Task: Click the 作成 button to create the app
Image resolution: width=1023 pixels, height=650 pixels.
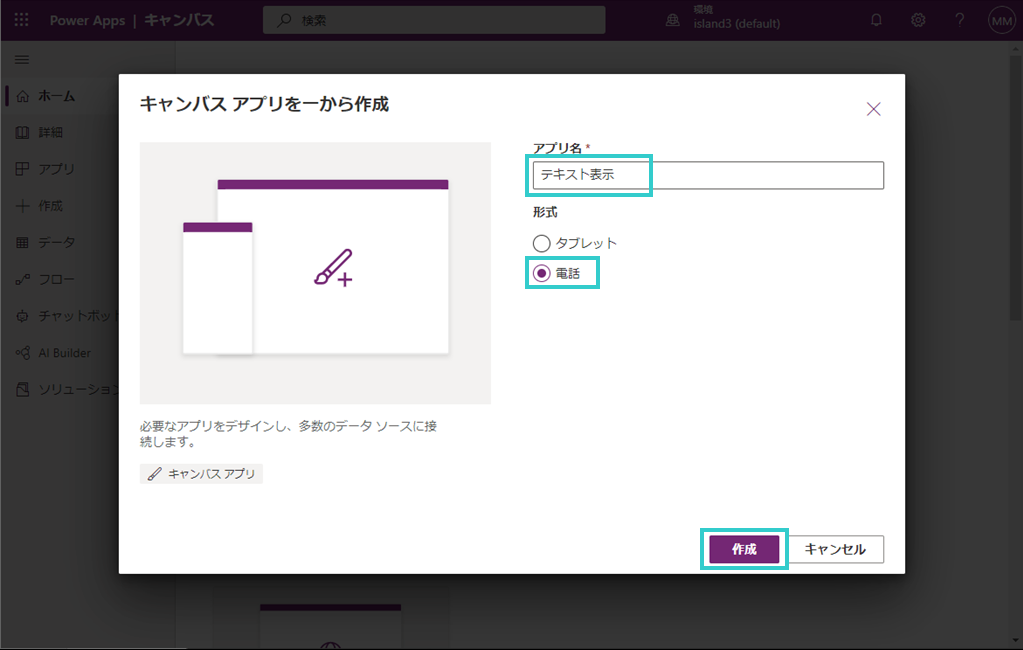Action: 742,548
